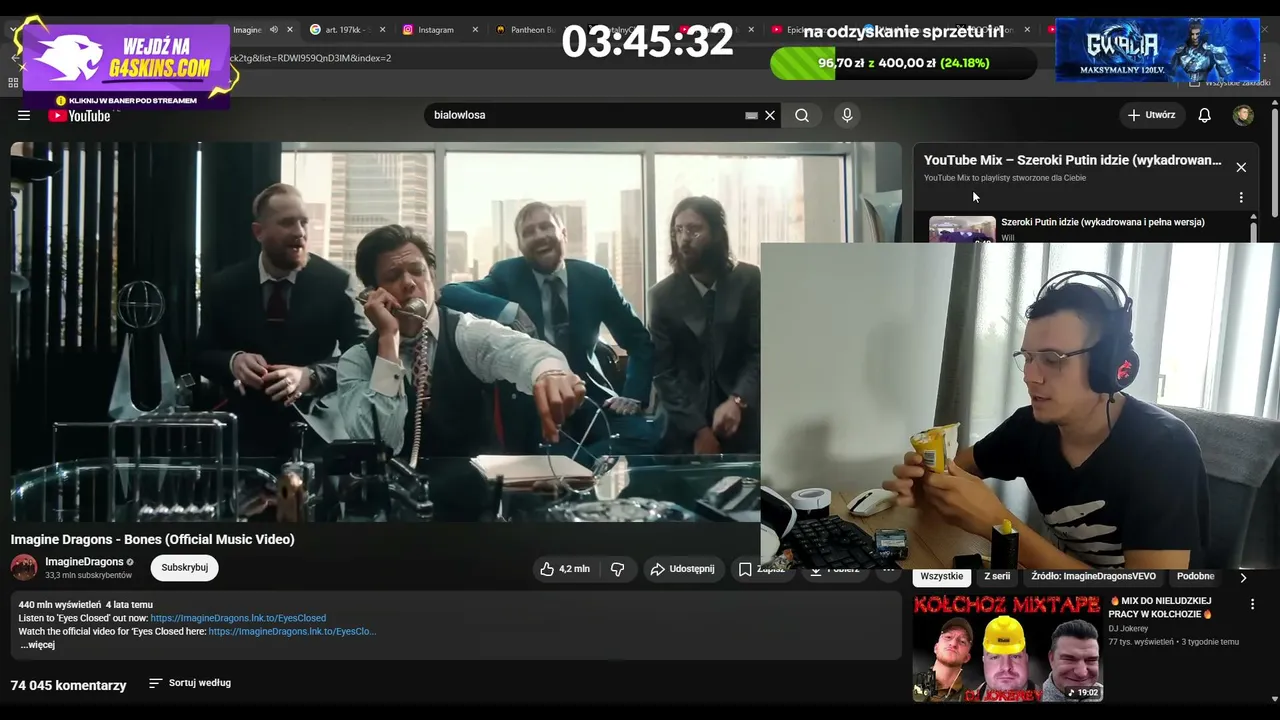The width and height of the screenshot is (1280, 720).
Task: Expand the description with ...więcej
Action: click(38, 645)
